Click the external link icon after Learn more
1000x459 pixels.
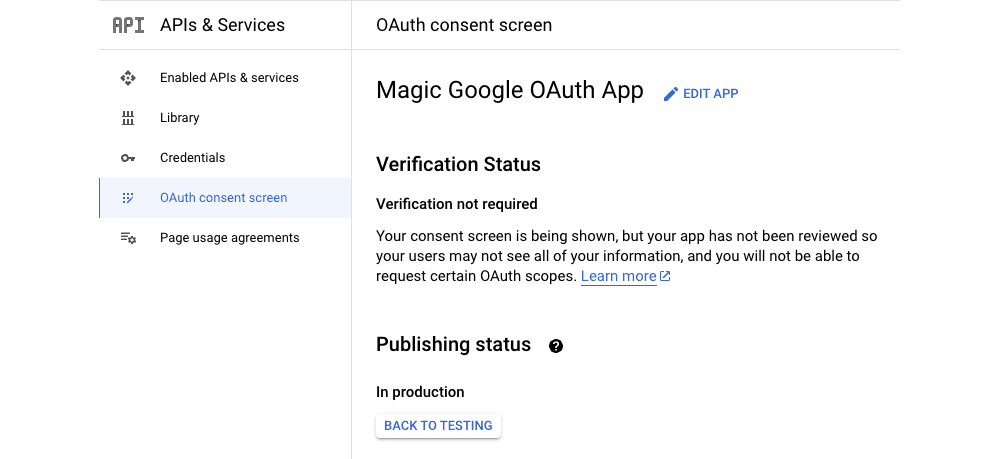click(665, 276)
